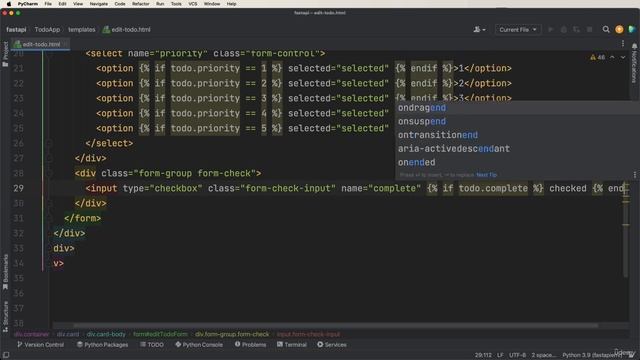This screenshot has height=360, width=640.
Task: Click the 46 warnings inspection indicator
Action: pos(598,58)
